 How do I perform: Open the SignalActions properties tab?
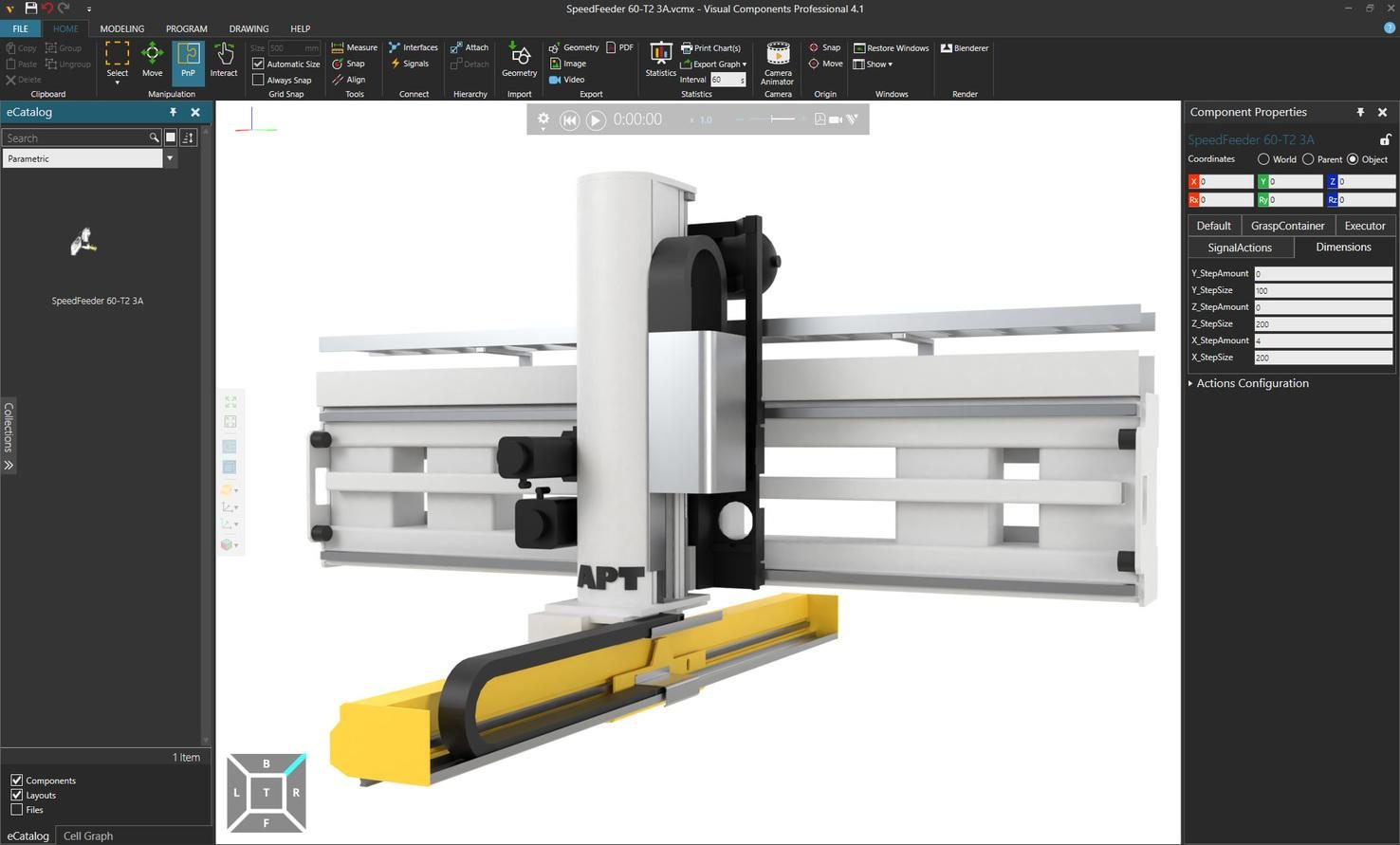(1239, 247)
